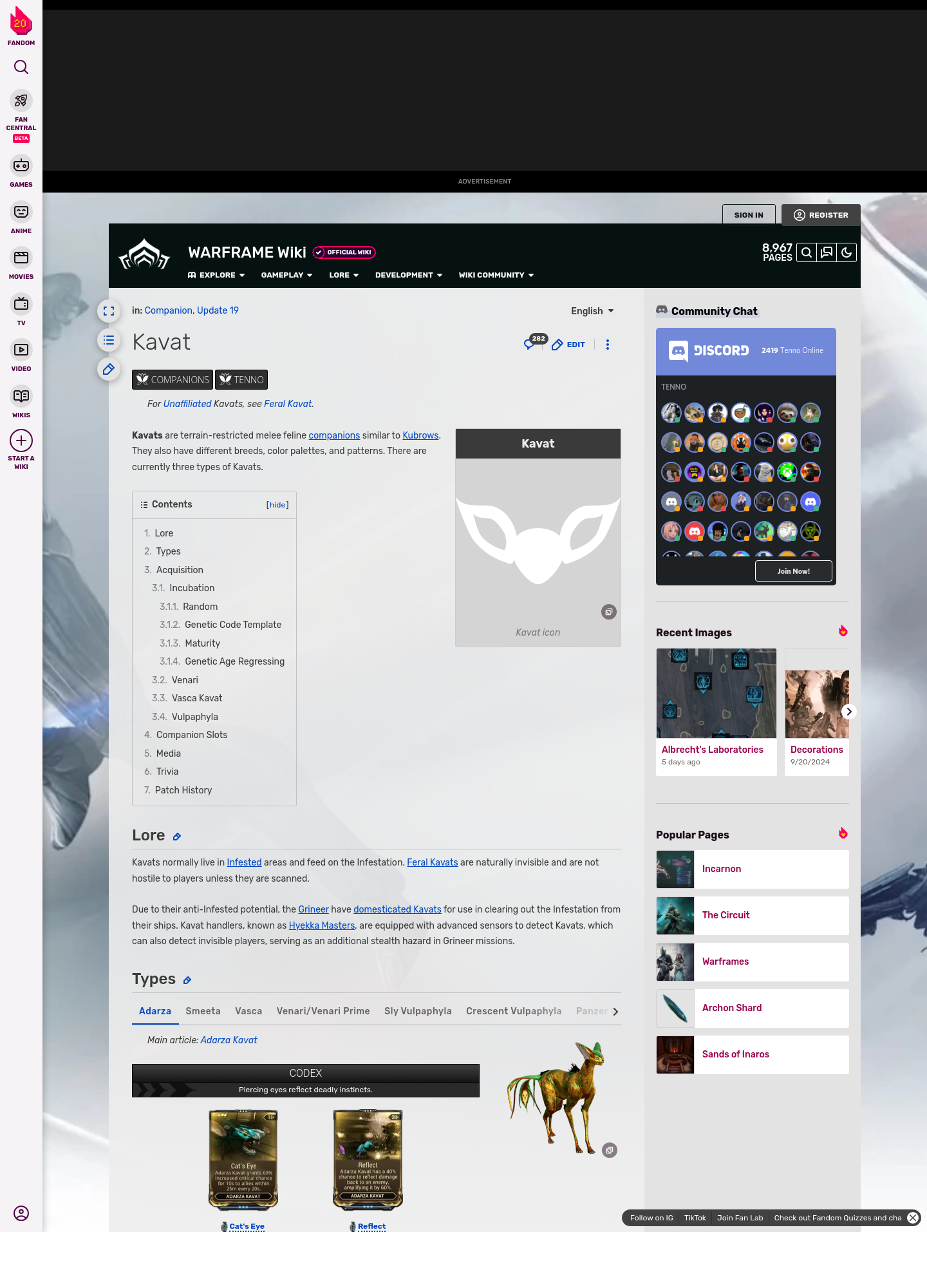
Task: Open Adarza Kavat main article link
Action: click(229, 1040)
